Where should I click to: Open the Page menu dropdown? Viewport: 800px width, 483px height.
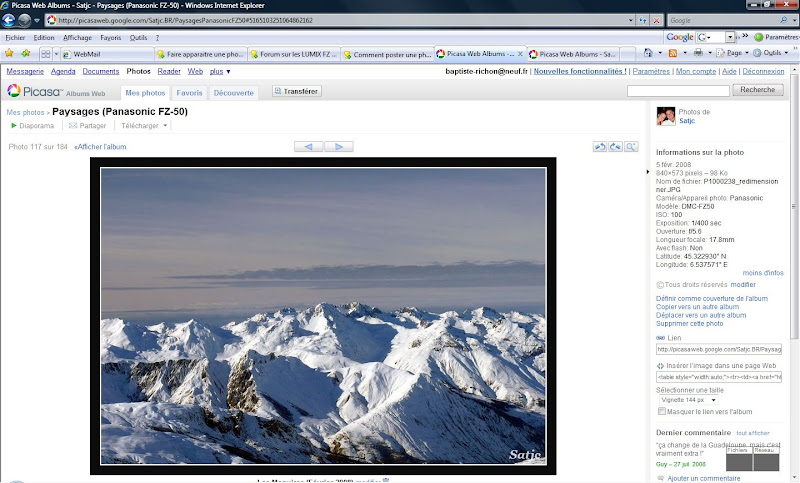(733, 53)
